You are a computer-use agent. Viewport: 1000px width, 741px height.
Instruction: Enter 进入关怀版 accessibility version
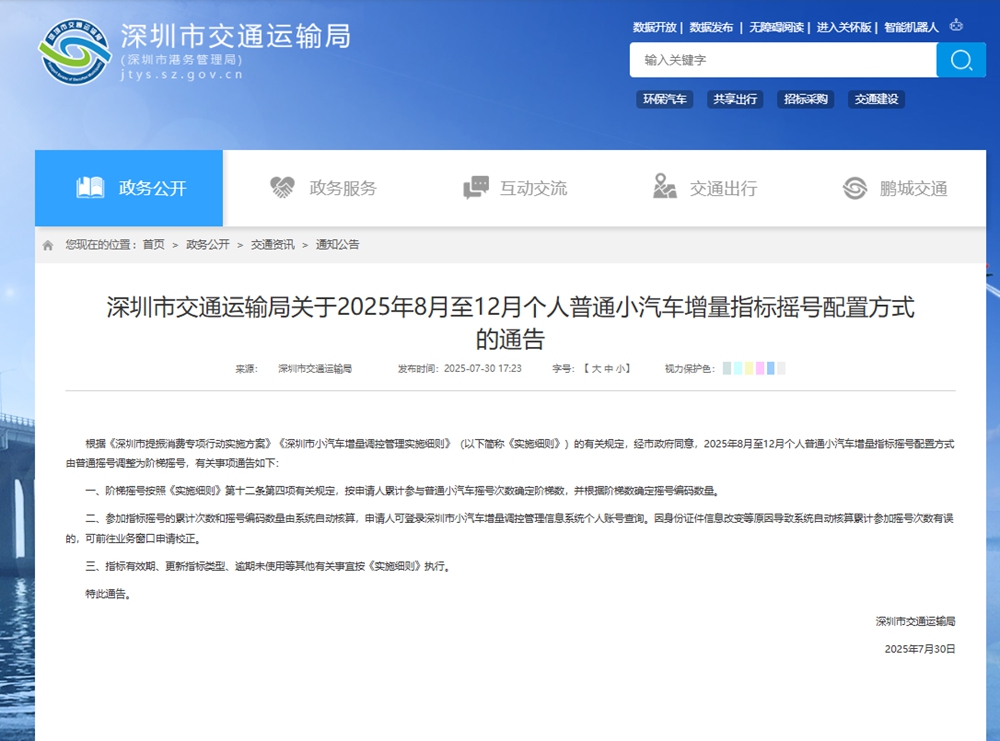point(844,27)
